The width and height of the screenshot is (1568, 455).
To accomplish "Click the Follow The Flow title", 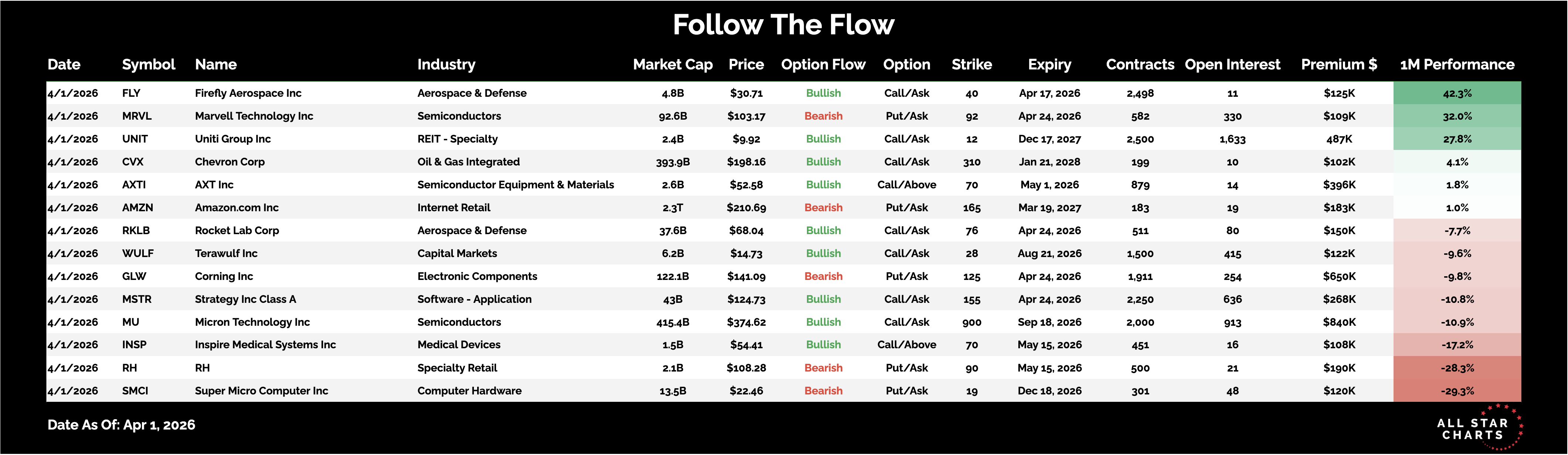I will pyautogui.click(x=783, y=25).
